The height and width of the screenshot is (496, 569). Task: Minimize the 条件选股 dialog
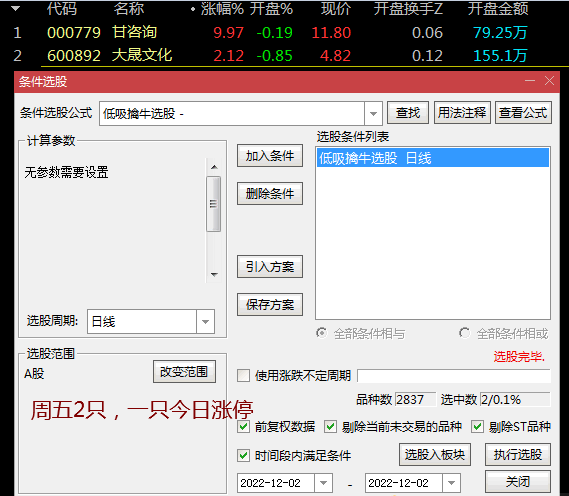click(530, 81)
